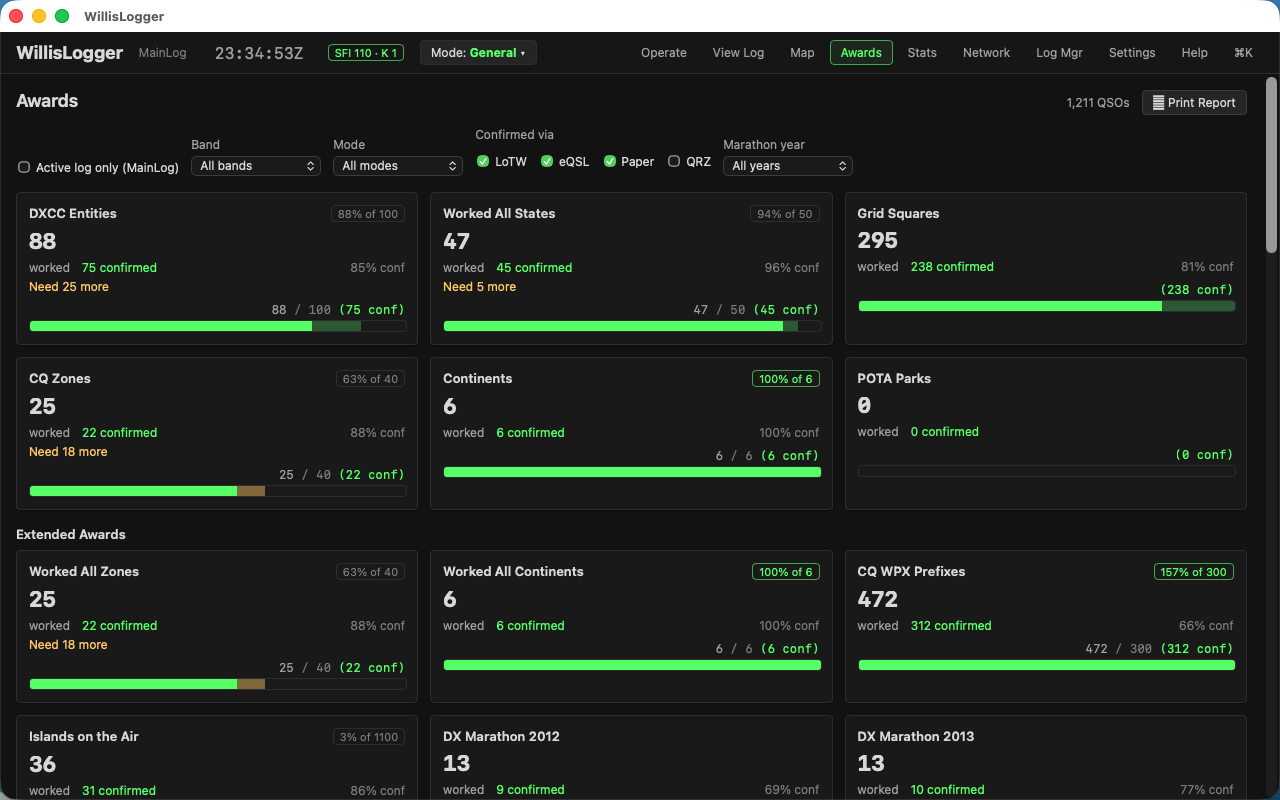Click the 88% of 100 badge
Screen dimensions: 1280x800
[x=368, y=214]
